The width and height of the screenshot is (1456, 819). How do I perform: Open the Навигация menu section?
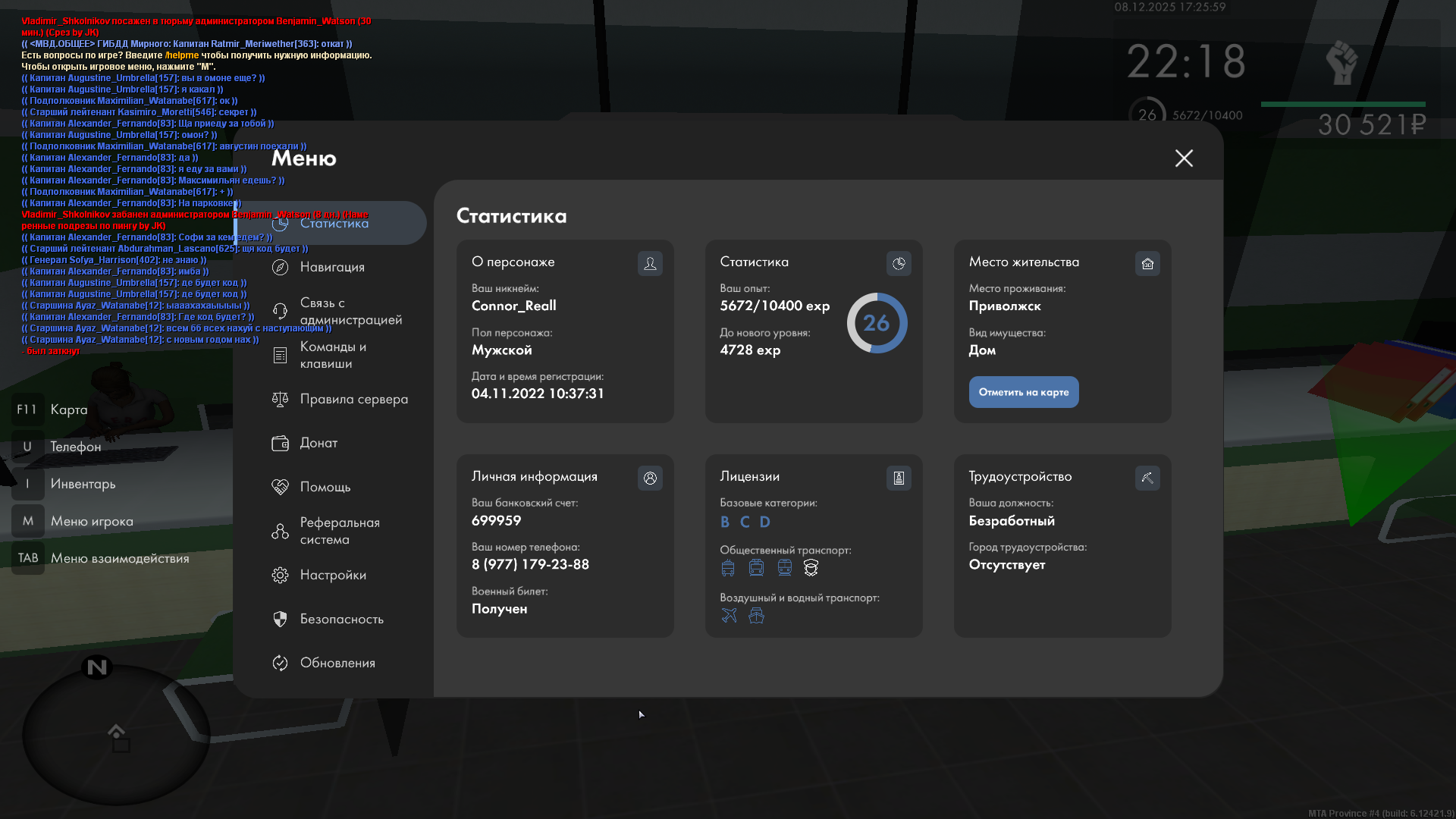(332, 267)
